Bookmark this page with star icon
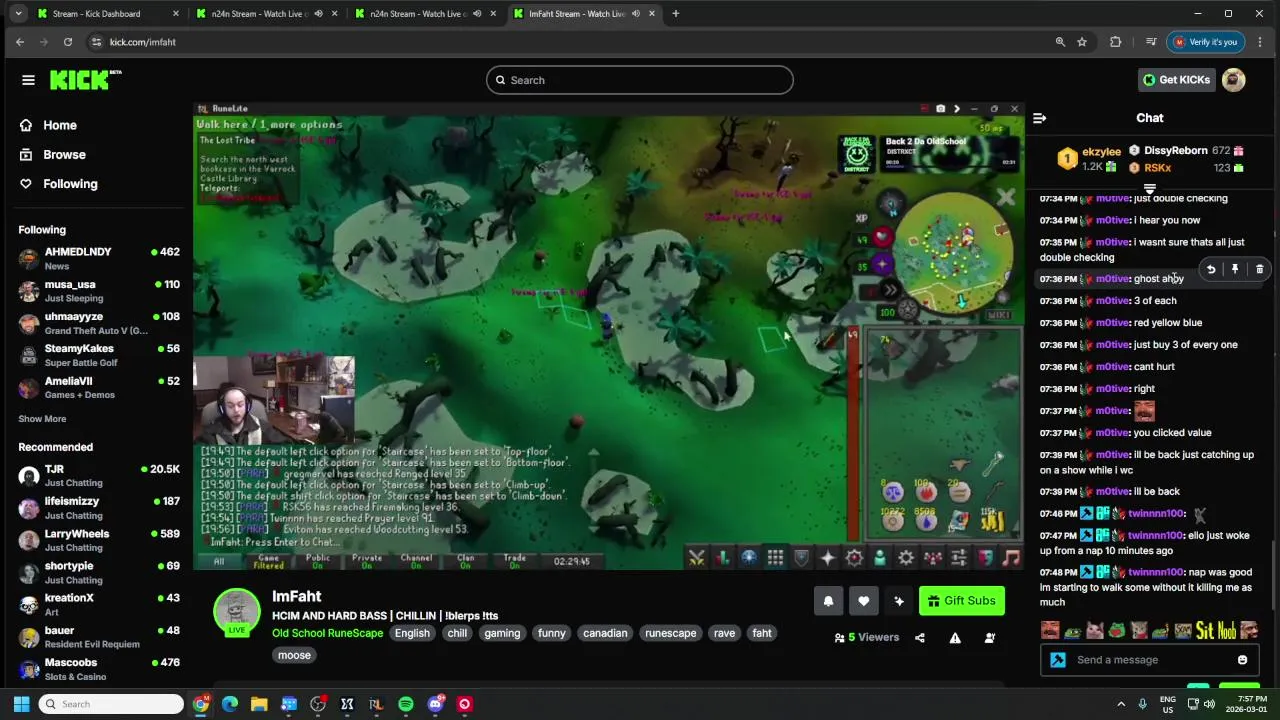Screen dimensions: 1280x720 point(1082,42)
